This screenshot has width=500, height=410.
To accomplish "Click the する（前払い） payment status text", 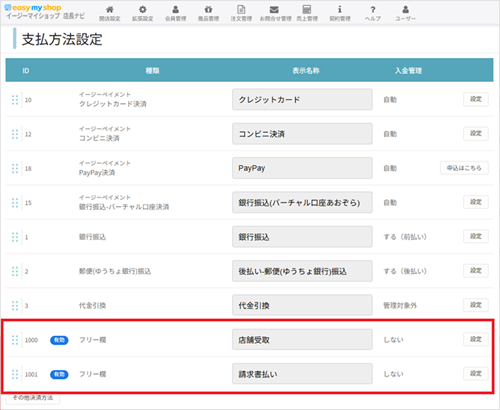I will (x=405, y=237).
